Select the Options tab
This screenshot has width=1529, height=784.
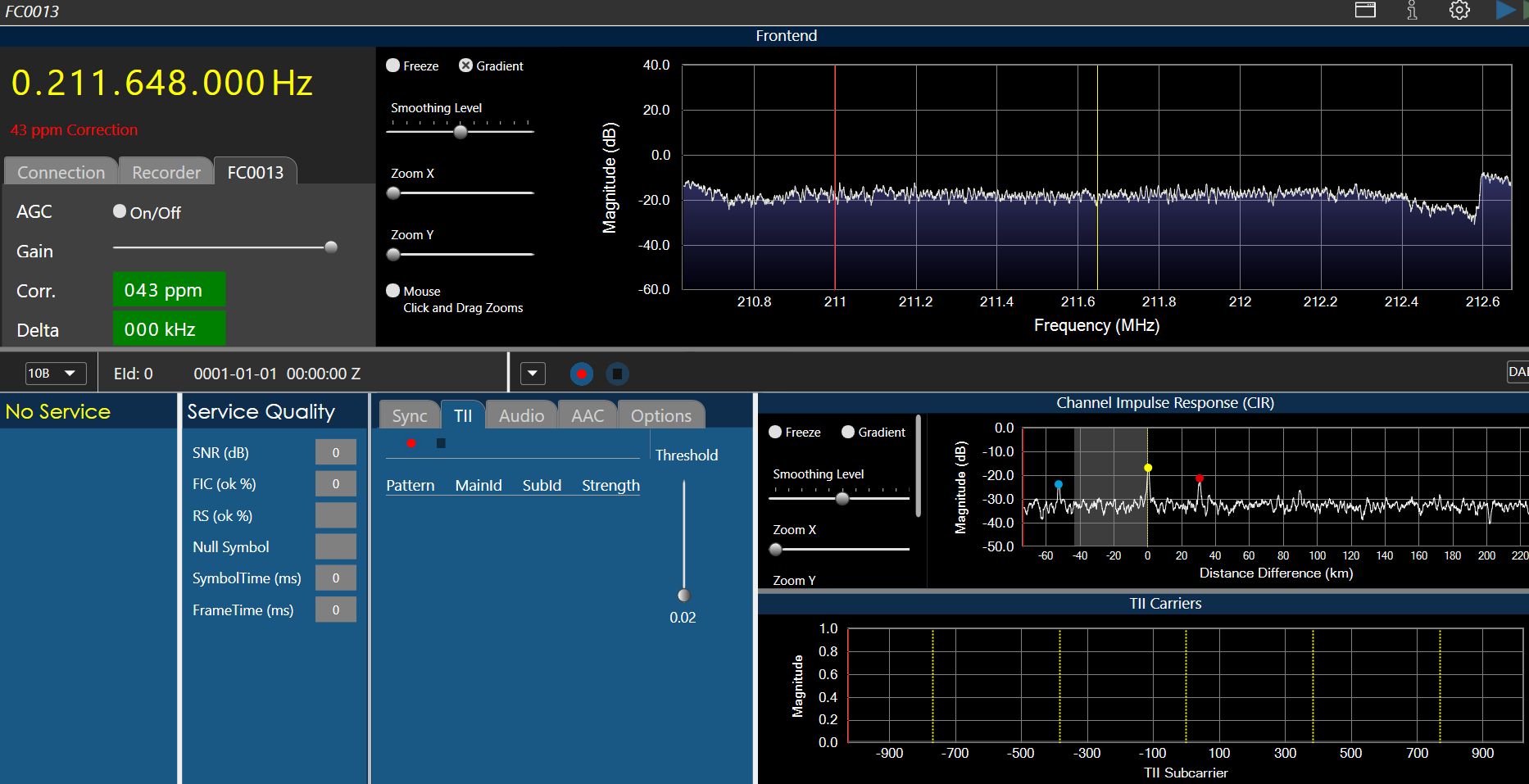[660, 415]
